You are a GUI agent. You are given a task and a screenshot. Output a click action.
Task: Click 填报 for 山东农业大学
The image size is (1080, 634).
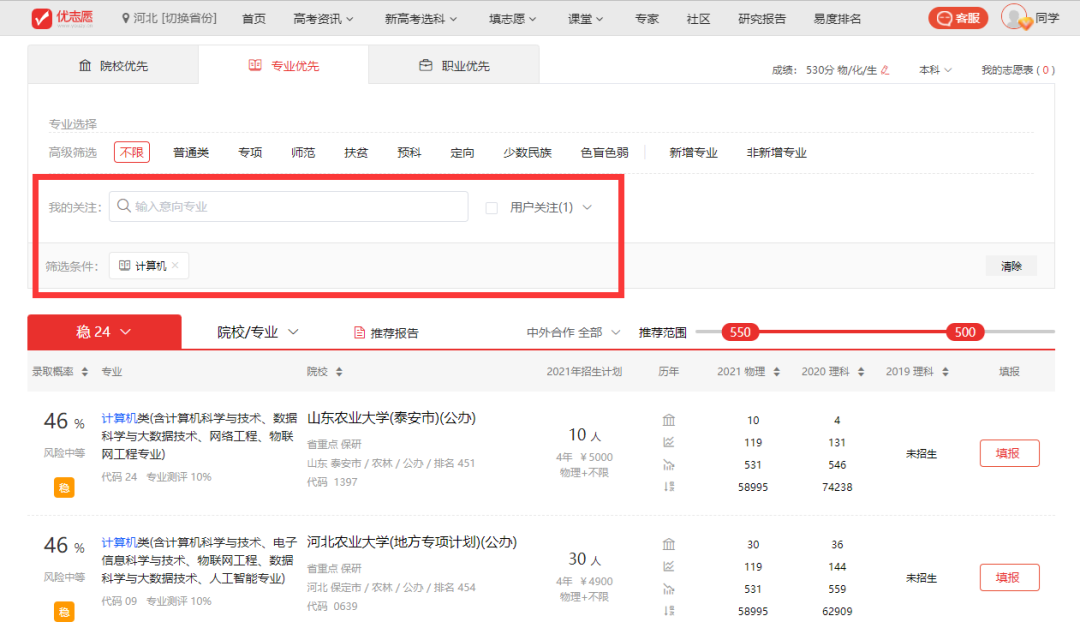tap(1009, 453)
